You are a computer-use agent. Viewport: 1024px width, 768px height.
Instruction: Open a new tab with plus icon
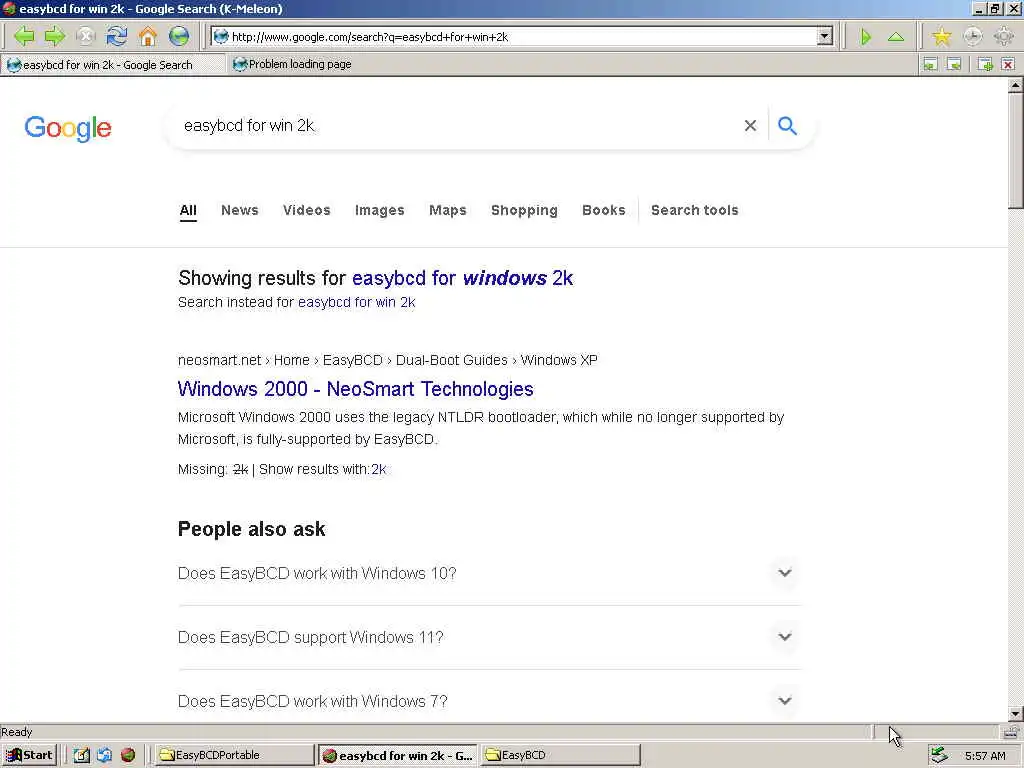coord(985,64)
